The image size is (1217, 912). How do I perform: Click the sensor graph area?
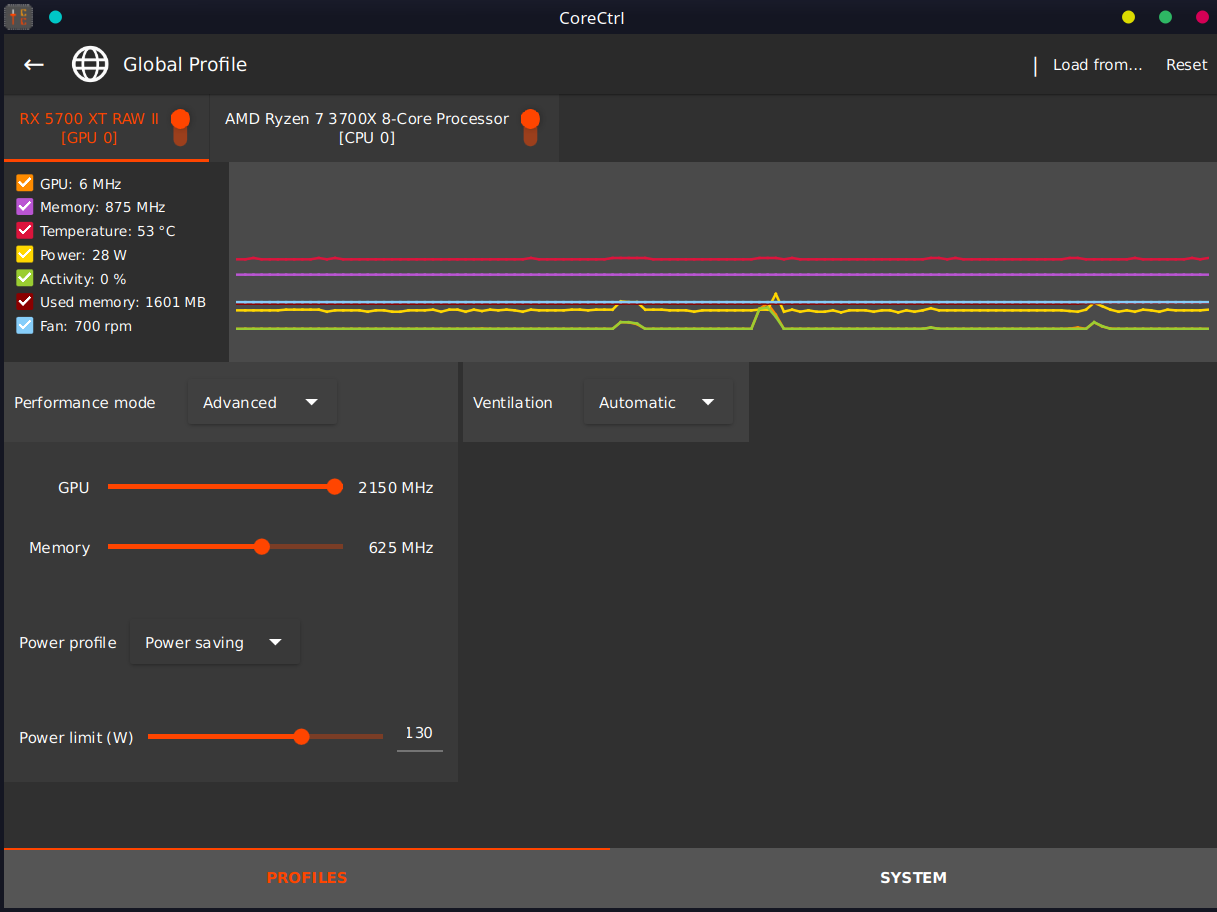point(723,262)
